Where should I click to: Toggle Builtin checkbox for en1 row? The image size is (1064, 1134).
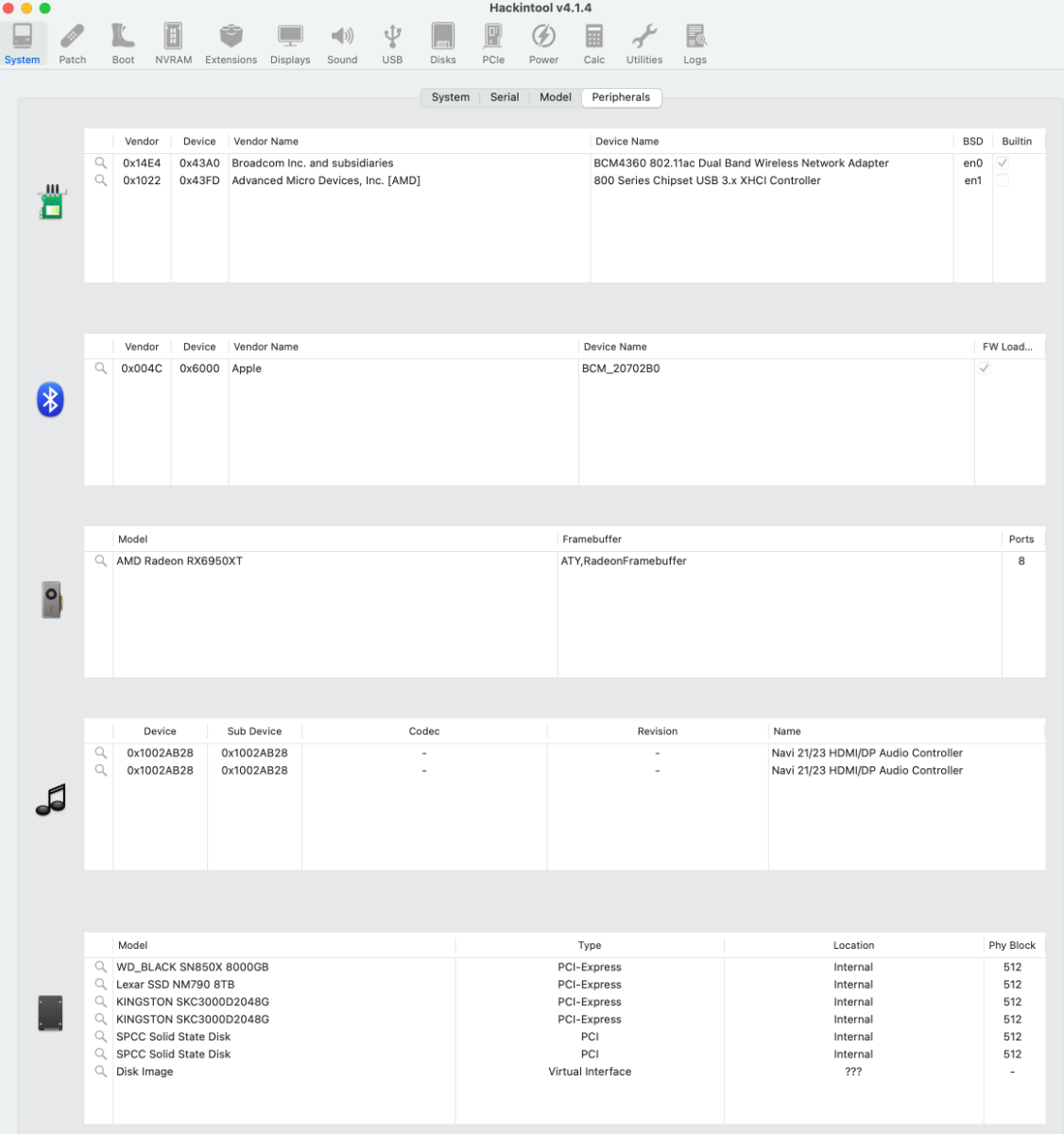[1003, 180]
